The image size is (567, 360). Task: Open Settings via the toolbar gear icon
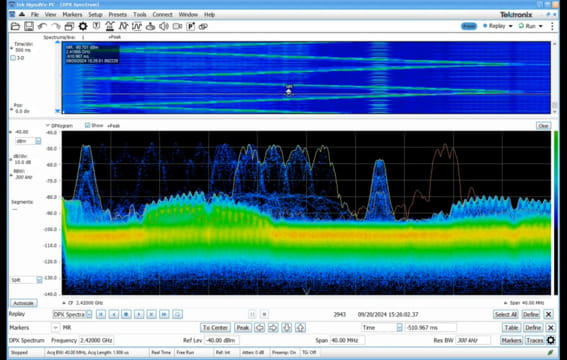point(83,26)
